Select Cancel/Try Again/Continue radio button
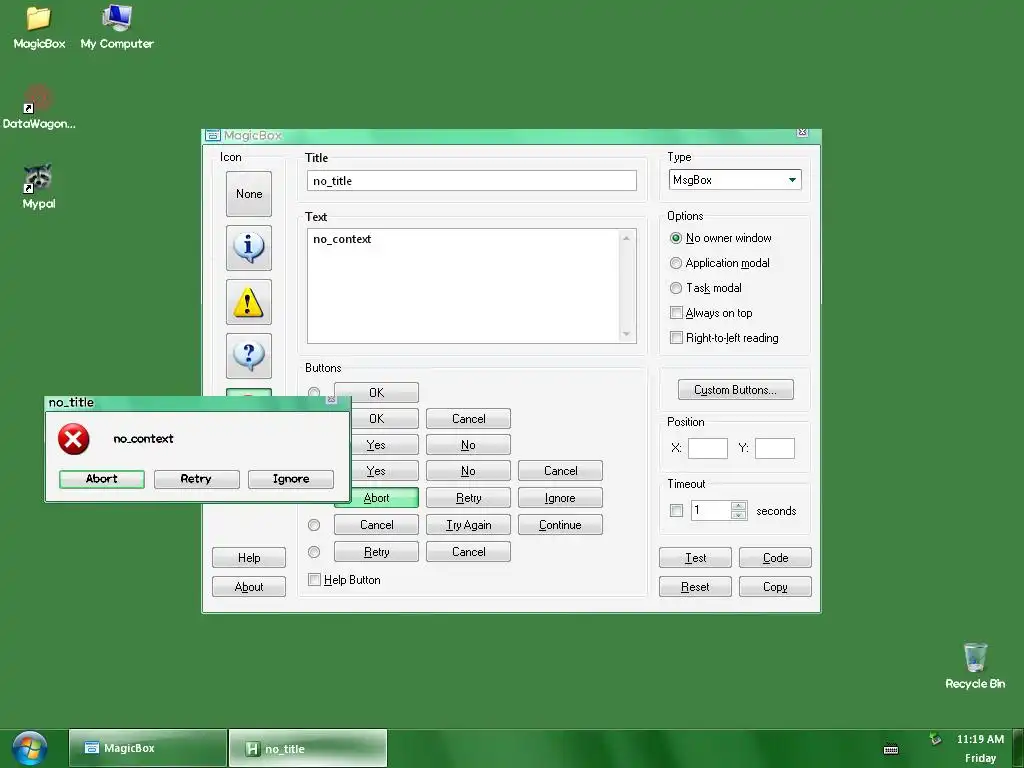 (x=314, y=525)
